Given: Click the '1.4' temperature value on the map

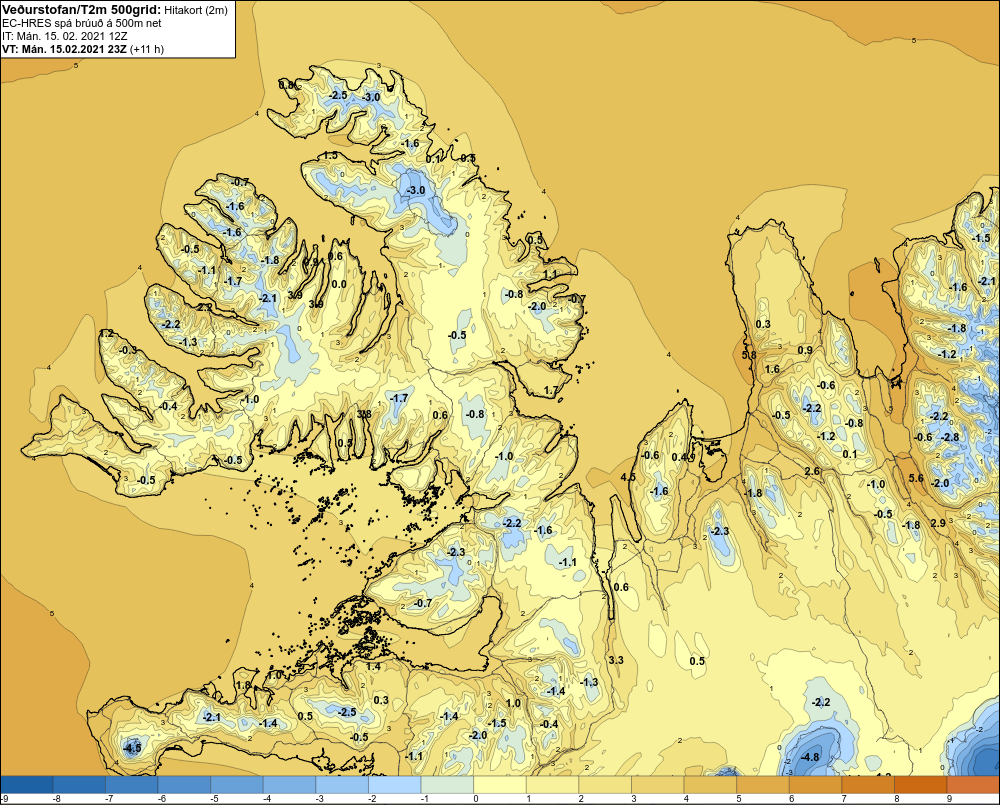Looking at the screenshot, I should [373, 667].
